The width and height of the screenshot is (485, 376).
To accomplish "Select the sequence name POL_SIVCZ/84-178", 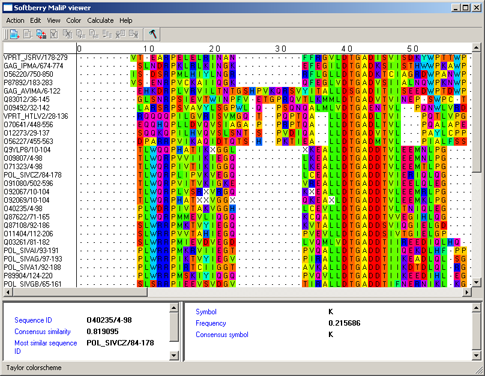I will click(x=33, y=175).
